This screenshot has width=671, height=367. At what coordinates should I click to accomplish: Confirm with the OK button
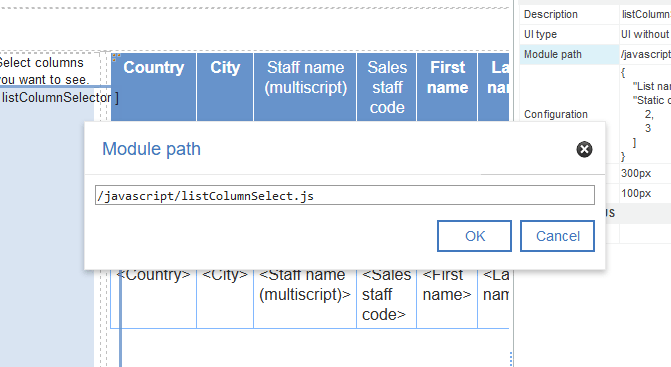[x=474, y=236]
